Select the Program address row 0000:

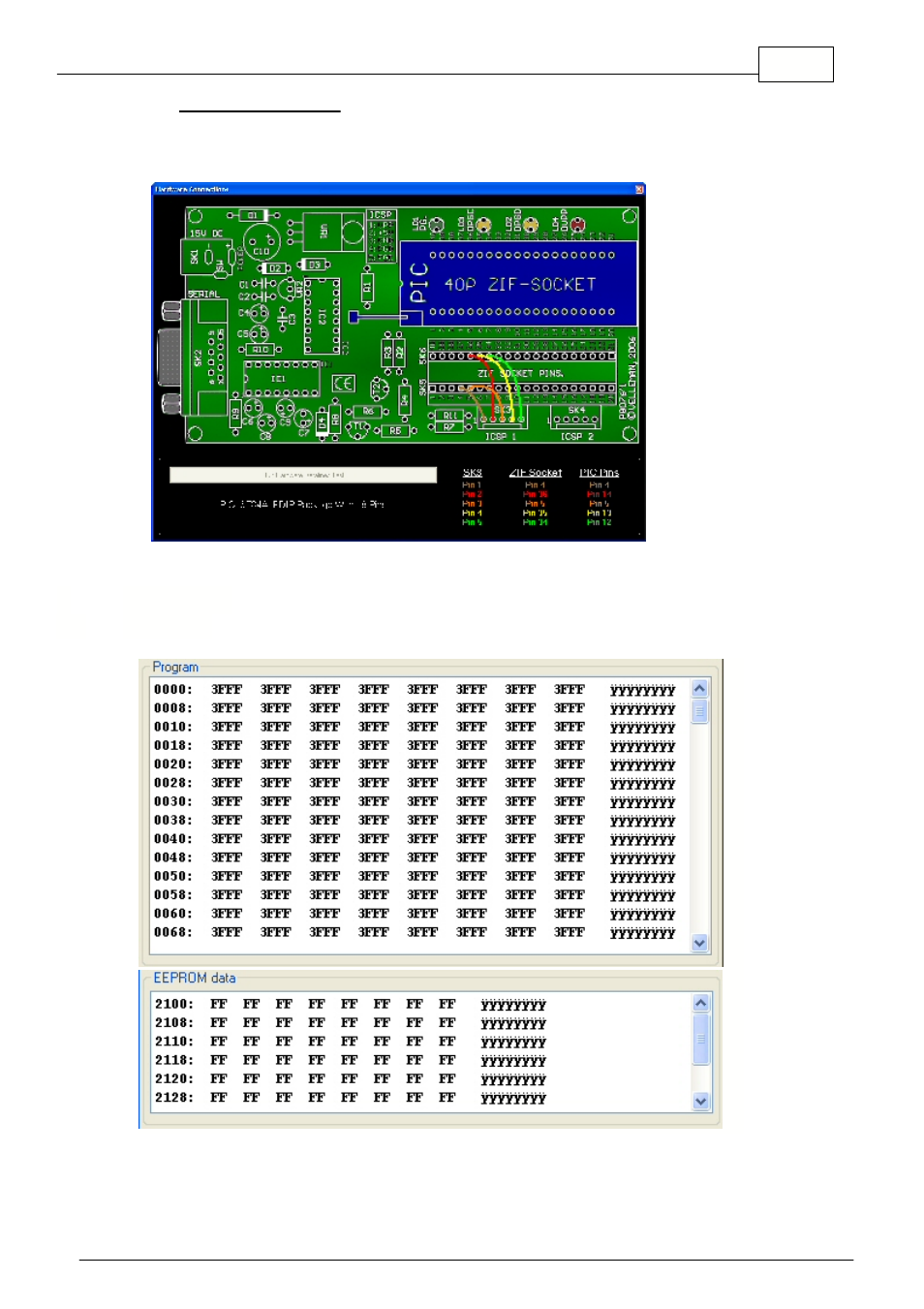415,690
